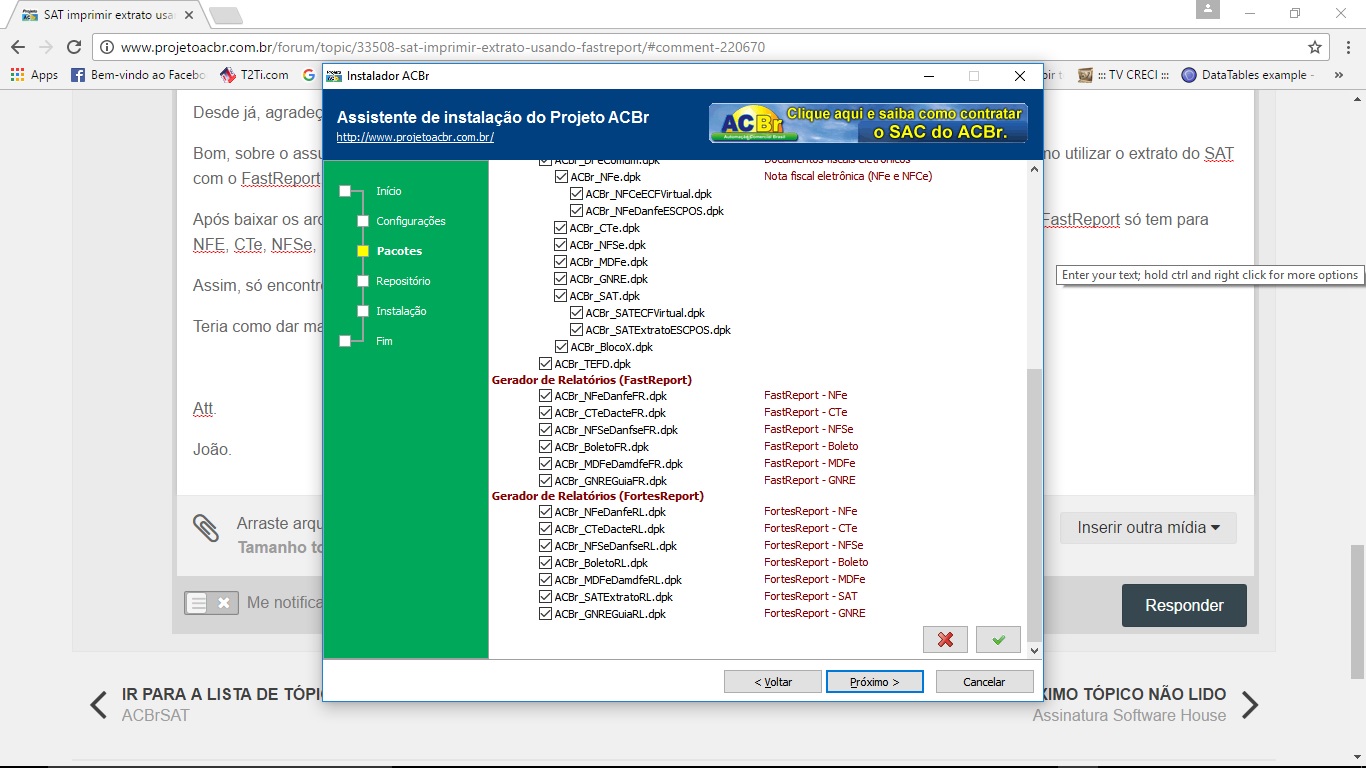Click the ACBr SAC banner image
Viewport: 1366px width, 768px height.
pyautogui.click(x=868, y=123)
